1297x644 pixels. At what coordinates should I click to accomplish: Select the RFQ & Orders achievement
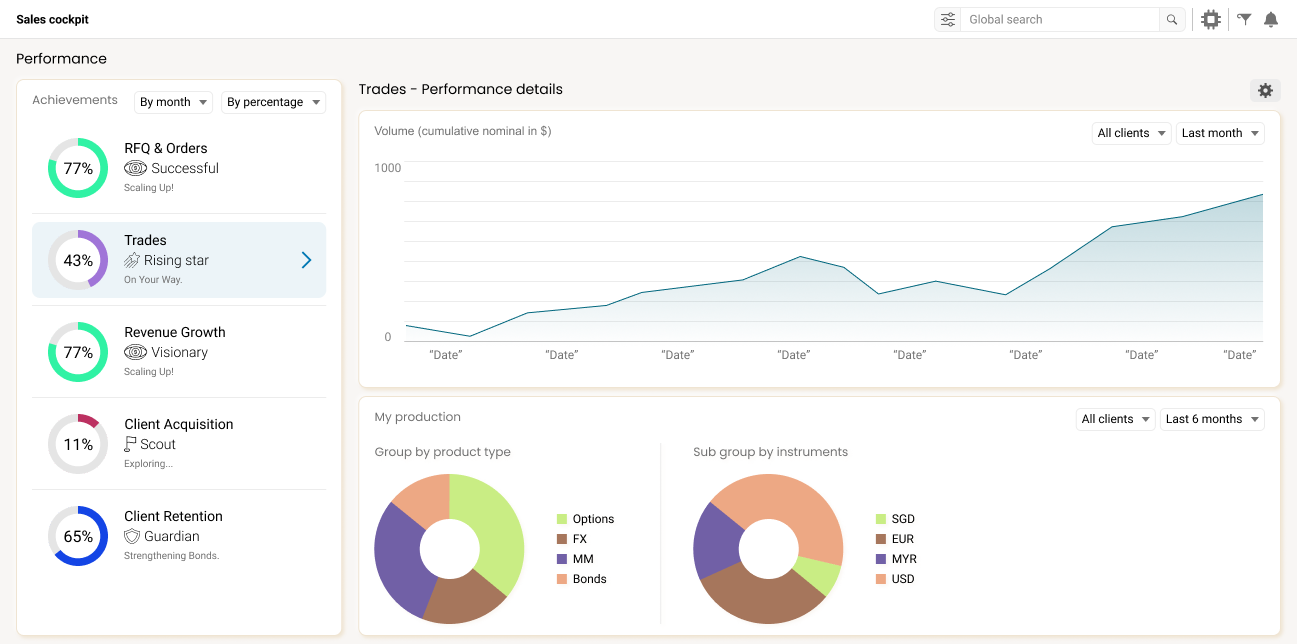click(179, 168)
